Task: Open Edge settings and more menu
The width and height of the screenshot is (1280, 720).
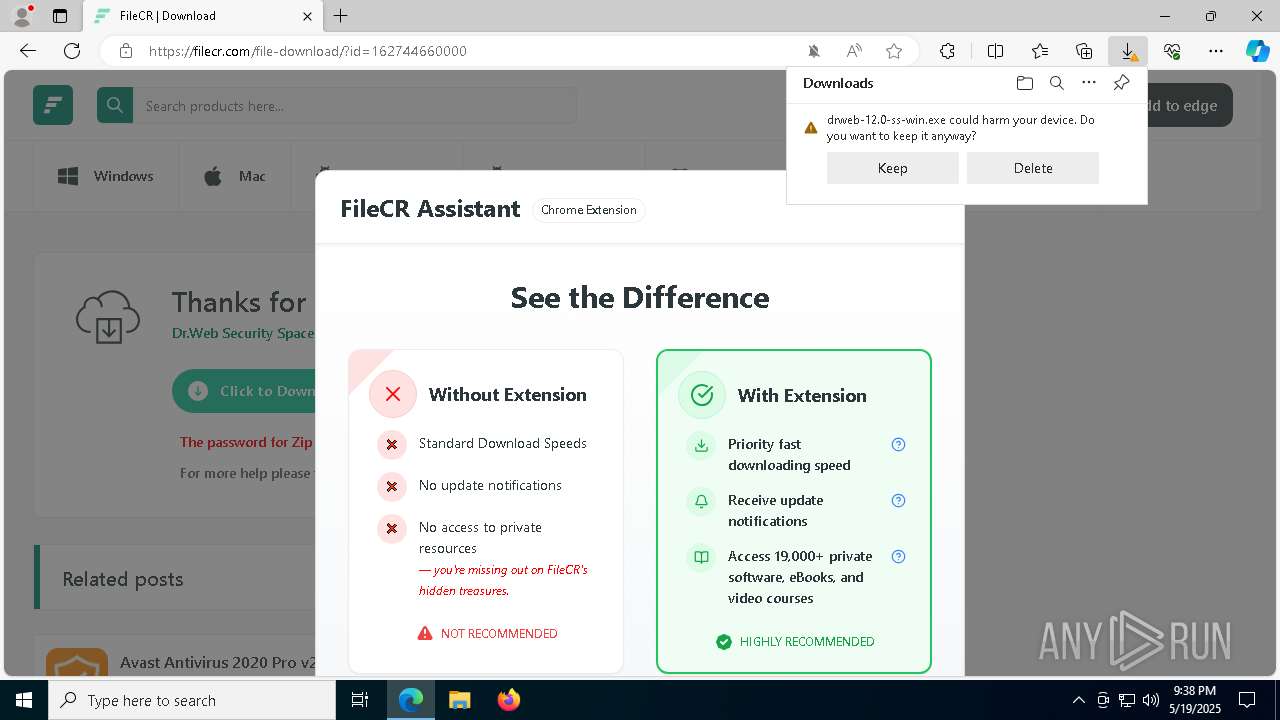Action: [x=1216, y=51]
